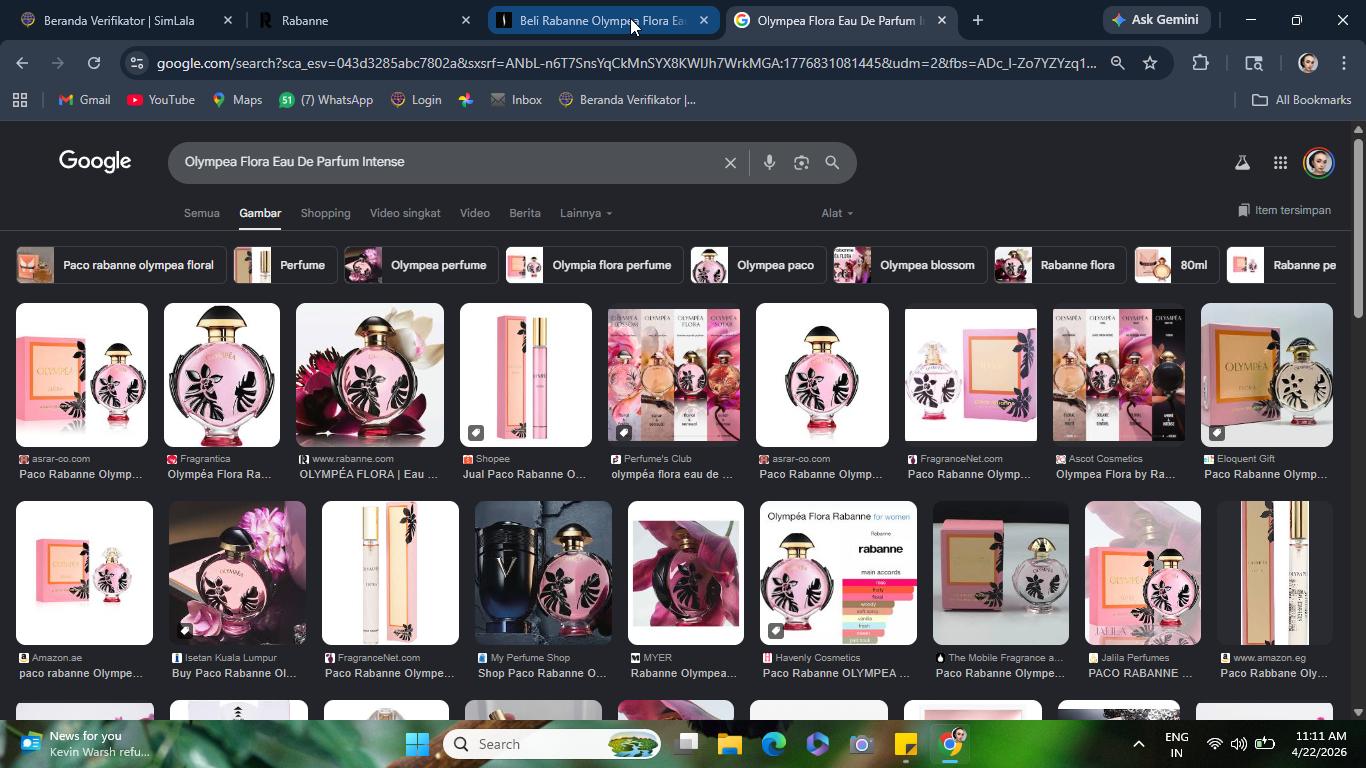Screen dimensions: 1366x768
Task: Clear the search box text
Action: (730, 162)
